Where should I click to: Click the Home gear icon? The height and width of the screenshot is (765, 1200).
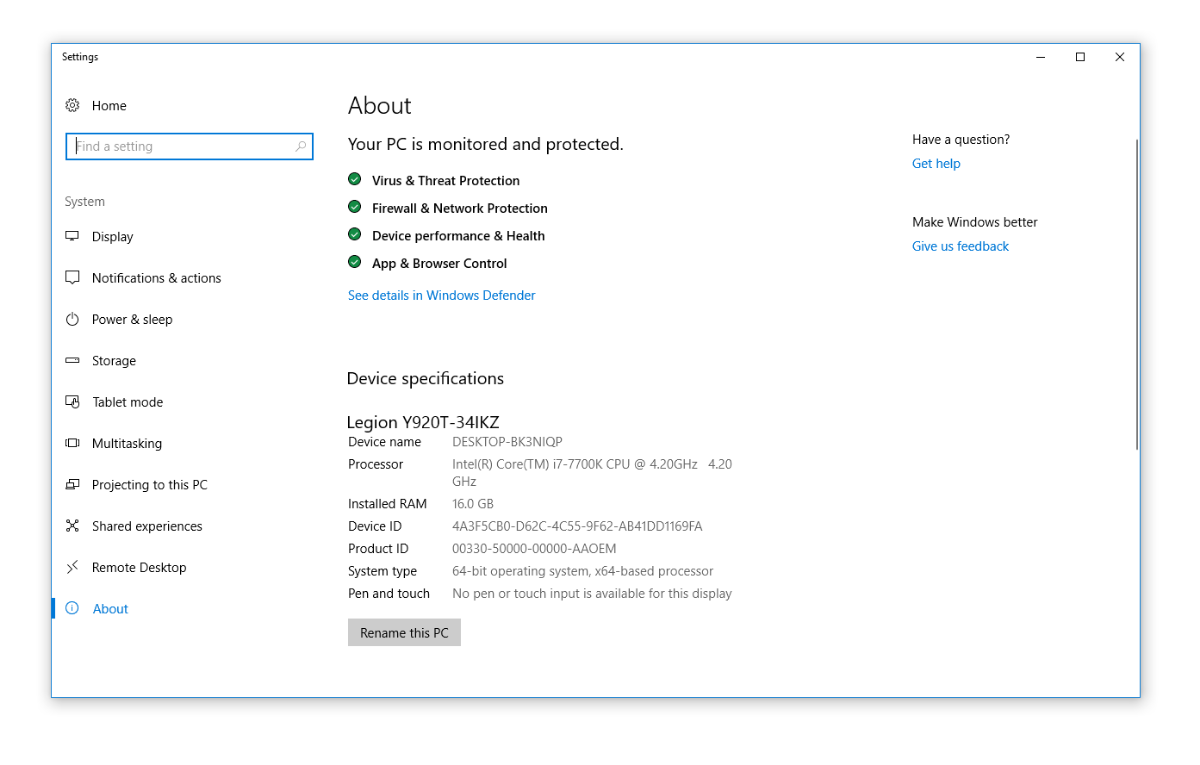click(72, 105)
